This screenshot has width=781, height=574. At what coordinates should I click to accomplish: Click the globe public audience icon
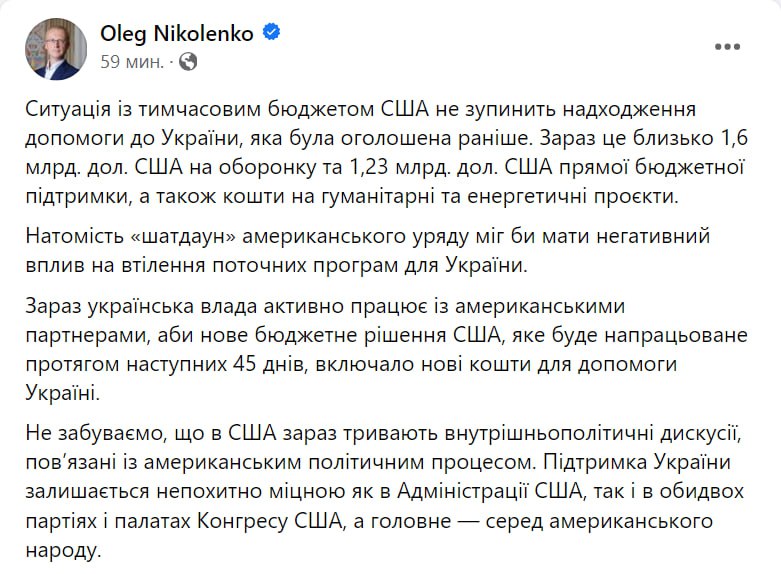(189, 61)
